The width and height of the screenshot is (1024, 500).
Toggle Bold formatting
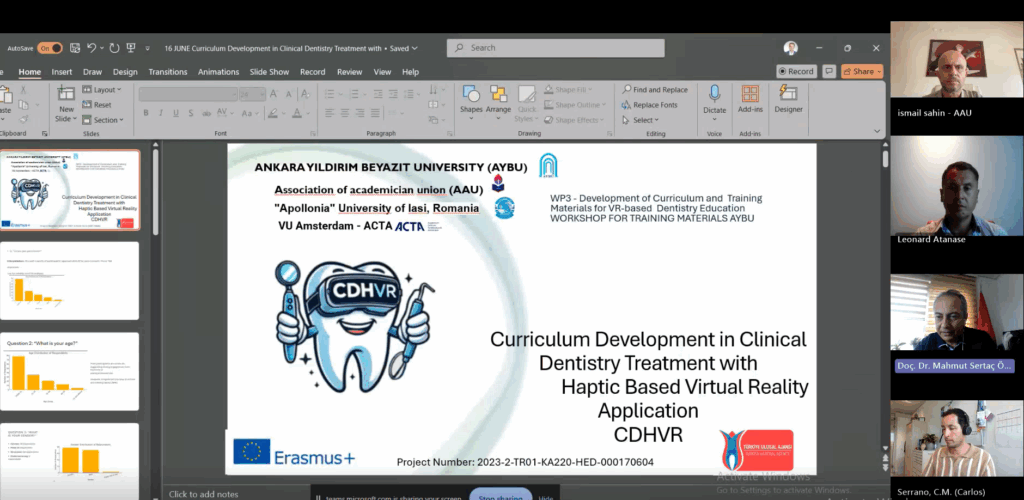pyautogui.click(x=146, y=114)
